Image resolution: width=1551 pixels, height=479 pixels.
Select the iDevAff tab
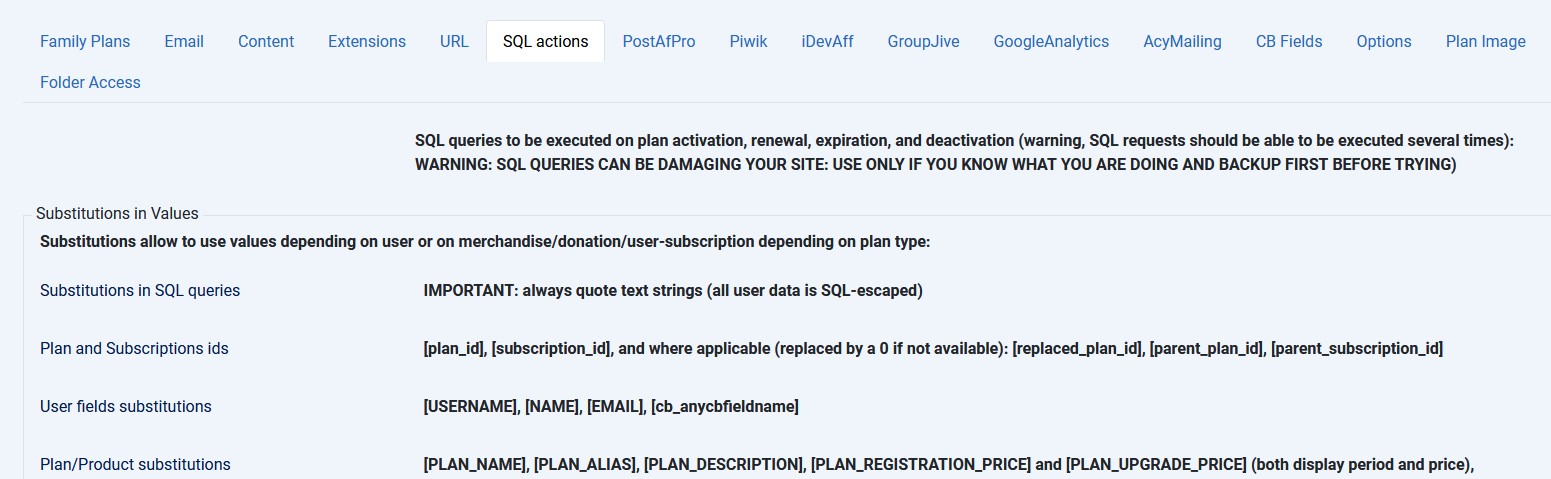point(827,41)
